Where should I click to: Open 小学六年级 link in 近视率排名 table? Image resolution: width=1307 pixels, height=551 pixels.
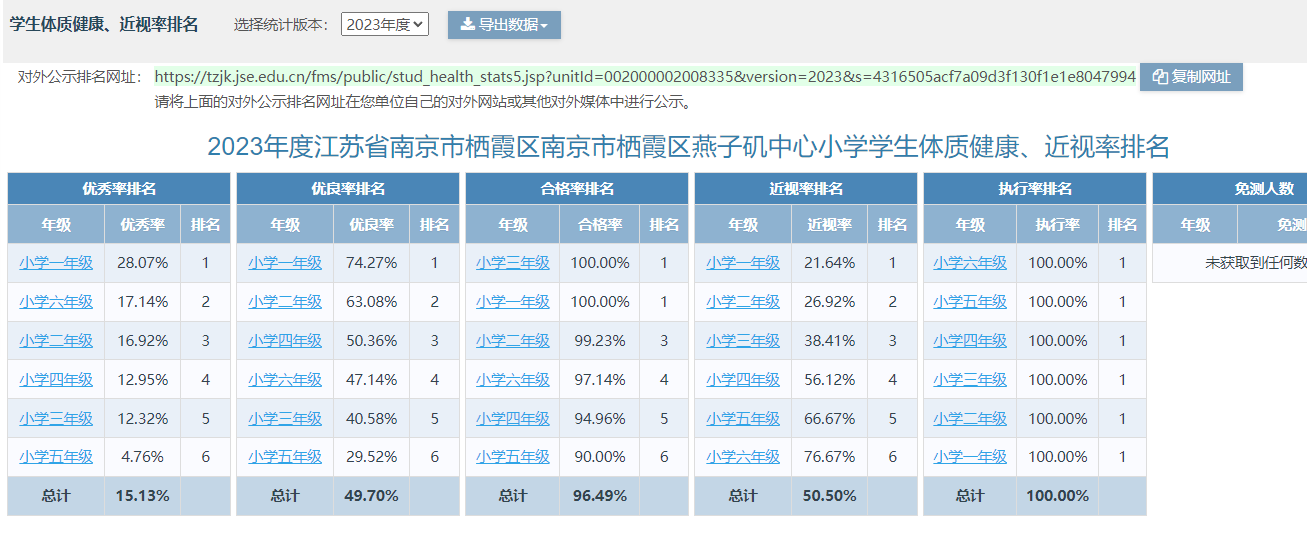click(x=743, y=457)
